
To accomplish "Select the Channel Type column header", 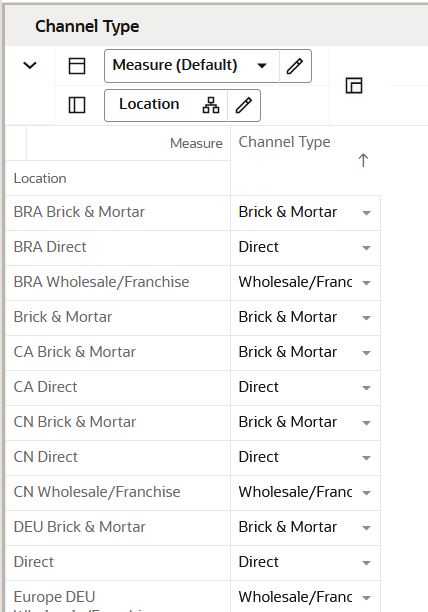I will (x=284, y=142).
